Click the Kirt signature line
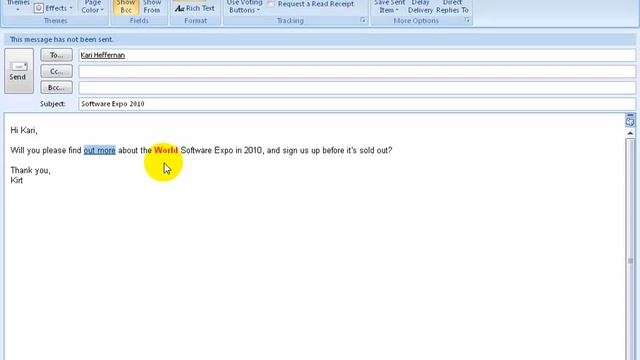This screenshot has height=360, width=640. click(x=17, y=180)
